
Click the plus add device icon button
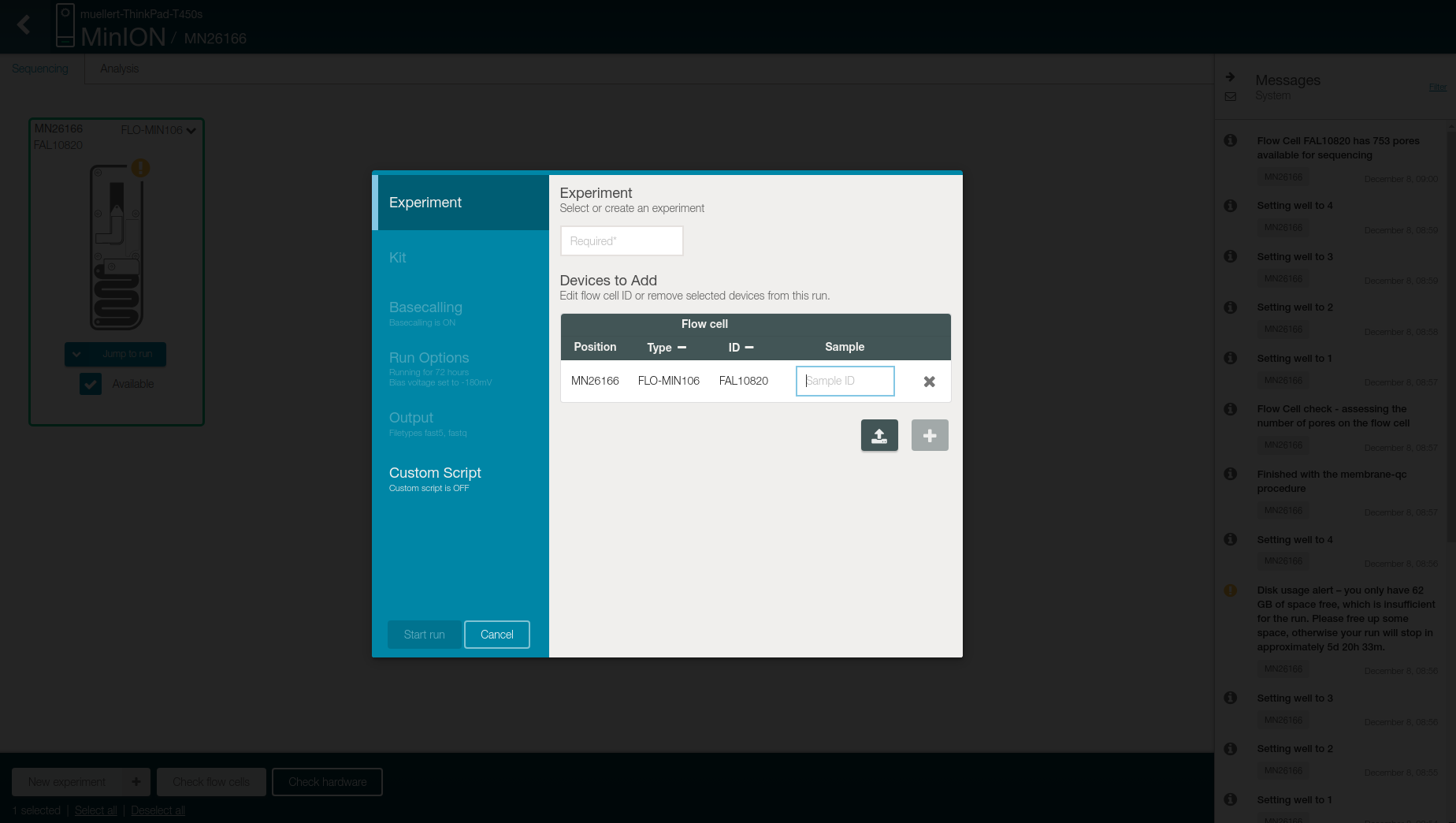pos(930,435)
